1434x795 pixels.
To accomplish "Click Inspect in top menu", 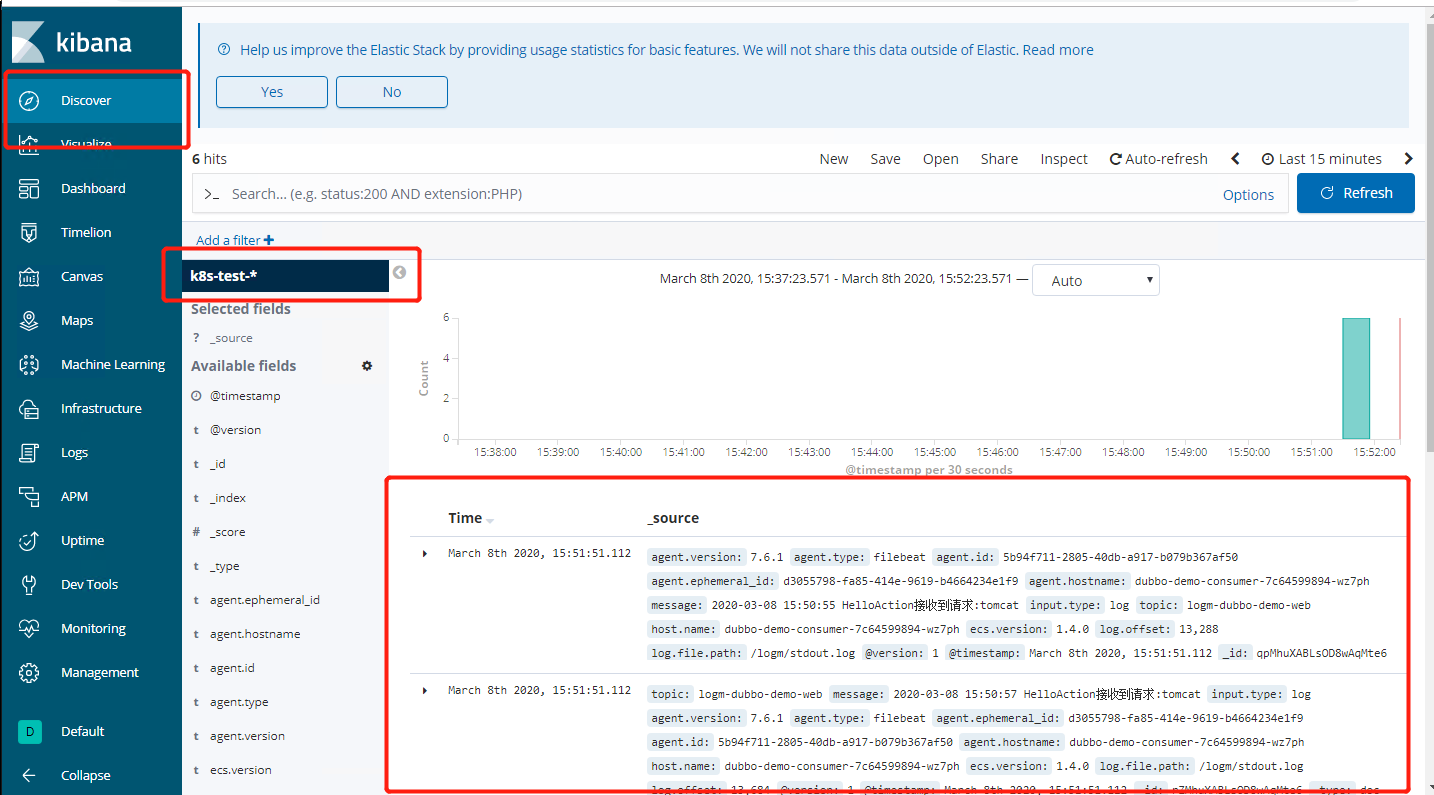I will pyautogui.click(x=1064, y=159).
